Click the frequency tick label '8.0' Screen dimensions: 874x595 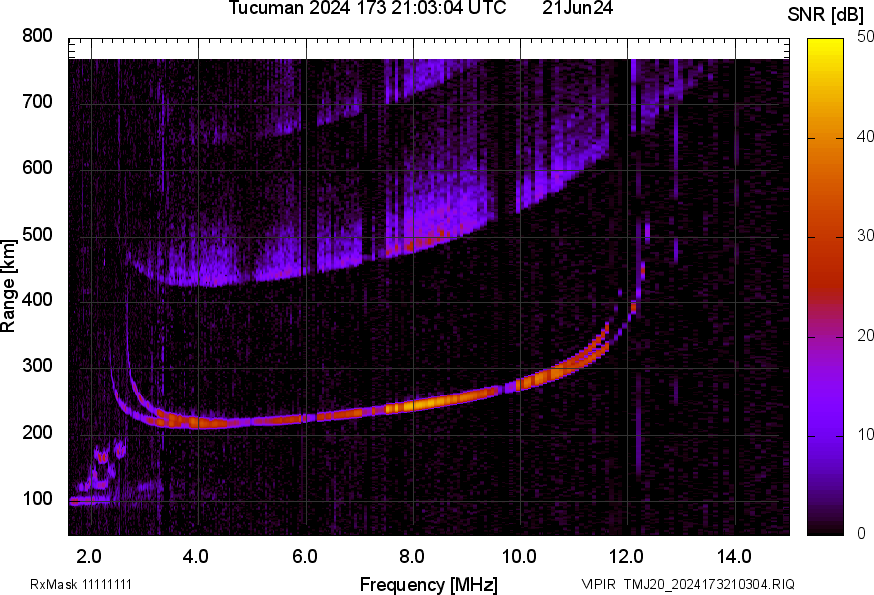[x=412, y=556]
